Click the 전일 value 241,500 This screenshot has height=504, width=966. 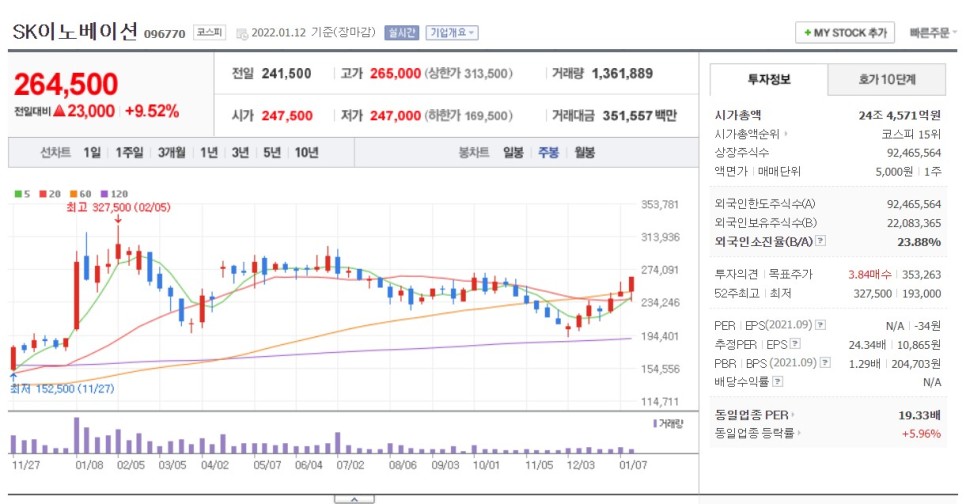coord(286,73)
